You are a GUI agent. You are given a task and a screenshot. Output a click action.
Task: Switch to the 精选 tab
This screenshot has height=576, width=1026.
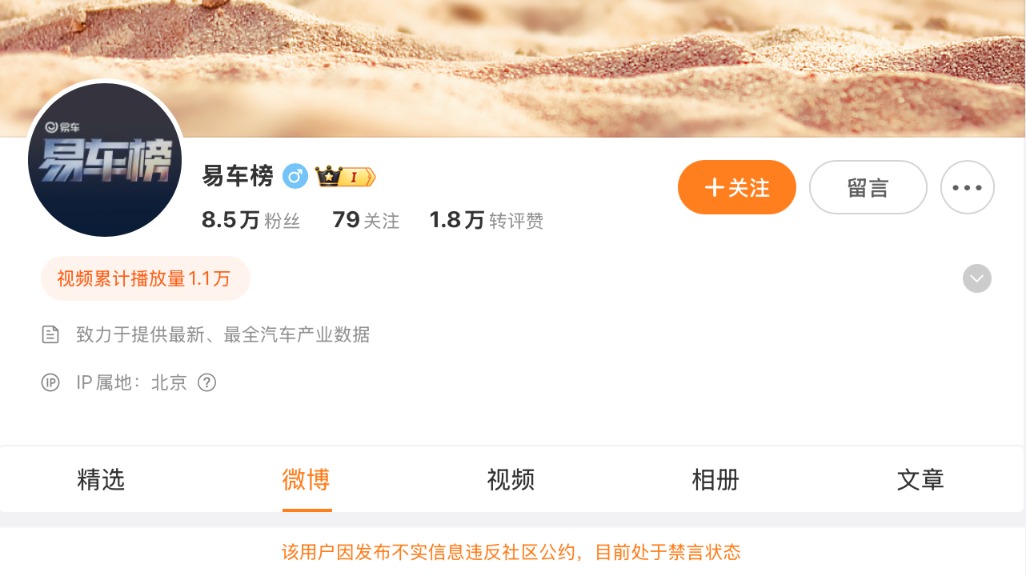tap(101, 480)
